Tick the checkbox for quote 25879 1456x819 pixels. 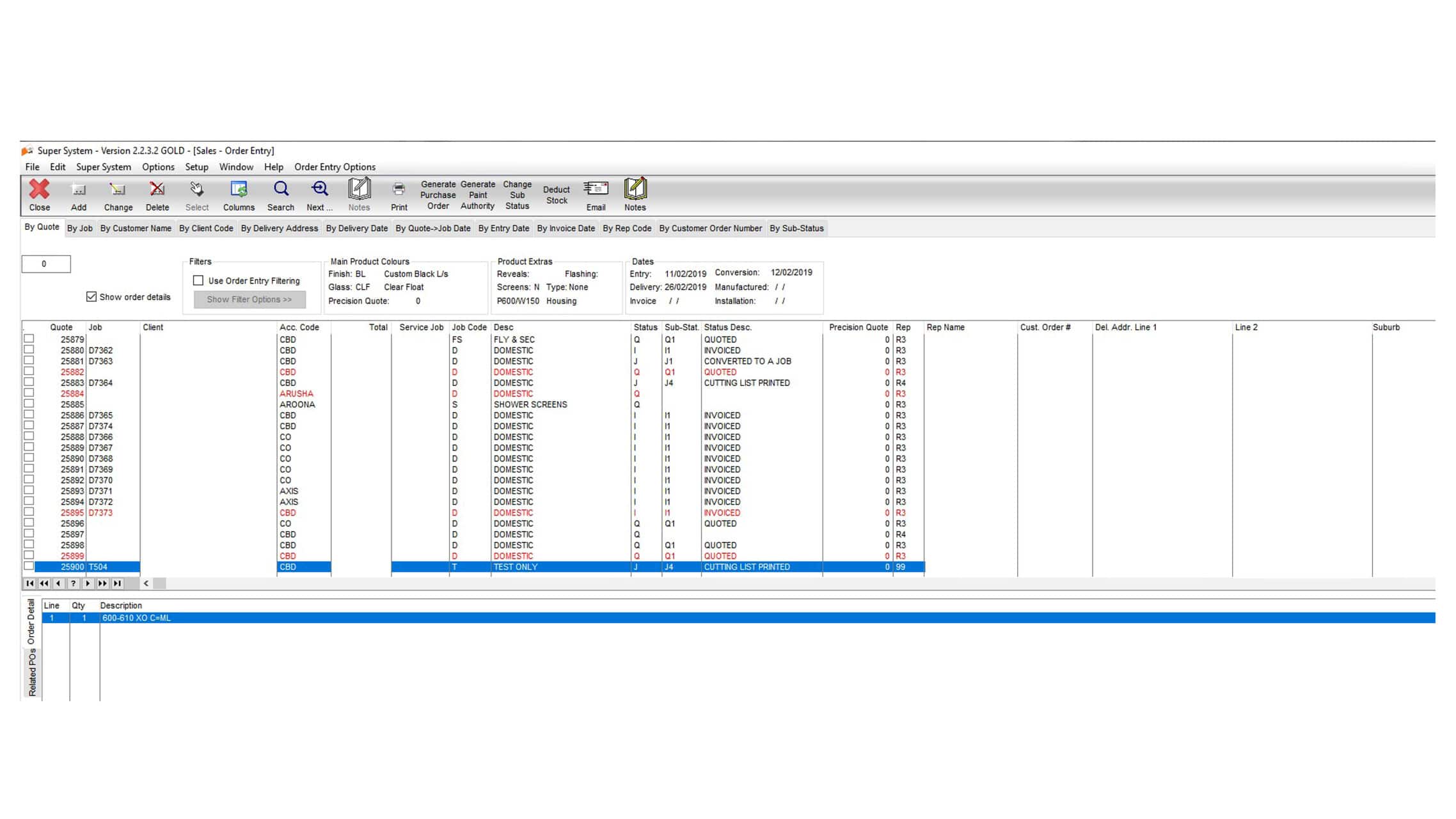pyautogui.click(x=29, y=338)
